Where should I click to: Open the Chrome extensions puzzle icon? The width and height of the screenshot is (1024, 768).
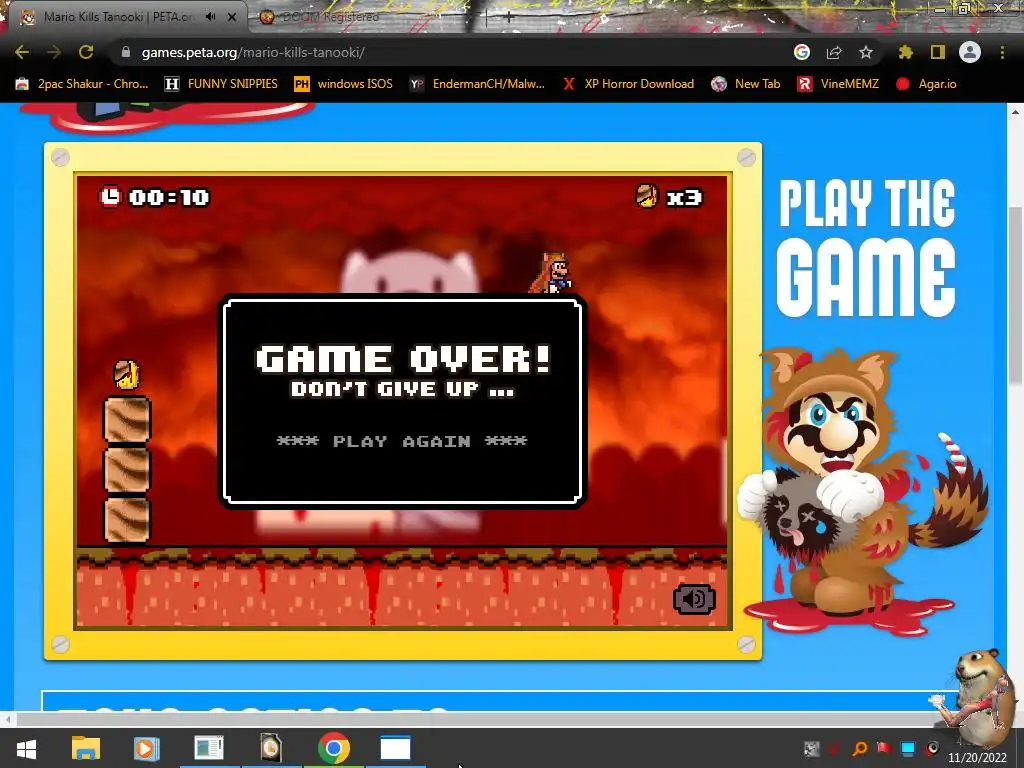[x=905, y=52]
